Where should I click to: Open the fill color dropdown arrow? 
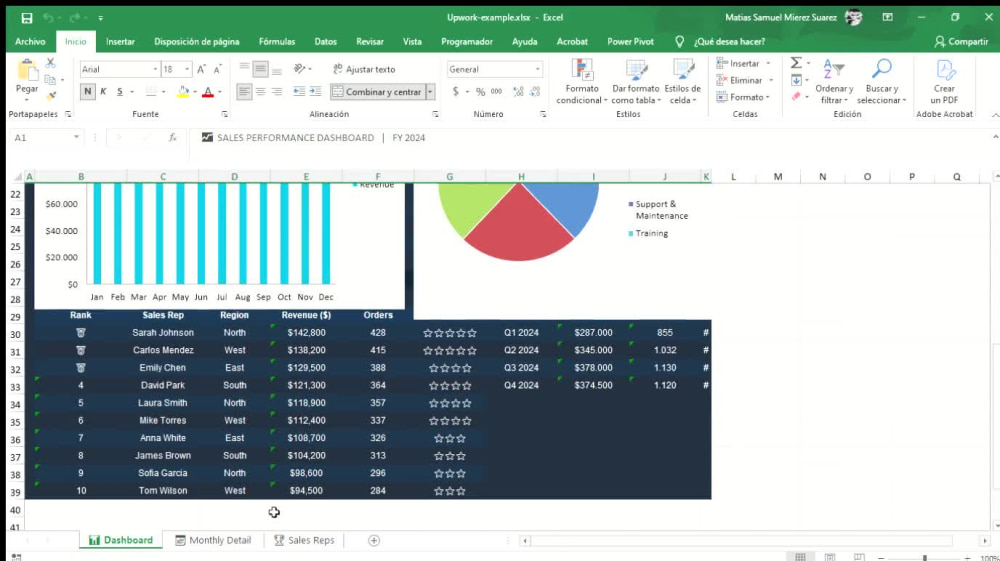click(195, 92)
